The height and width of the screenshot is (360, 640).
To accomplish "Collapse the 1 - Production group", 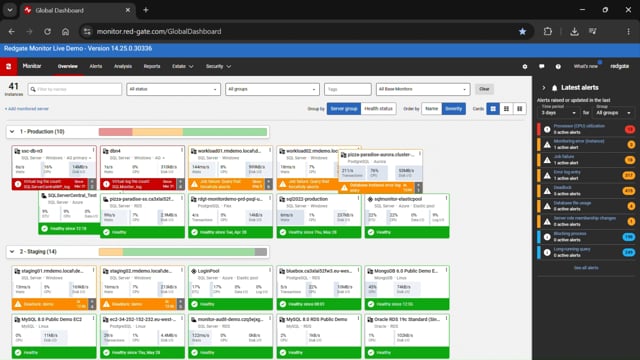I will (12, 131).
